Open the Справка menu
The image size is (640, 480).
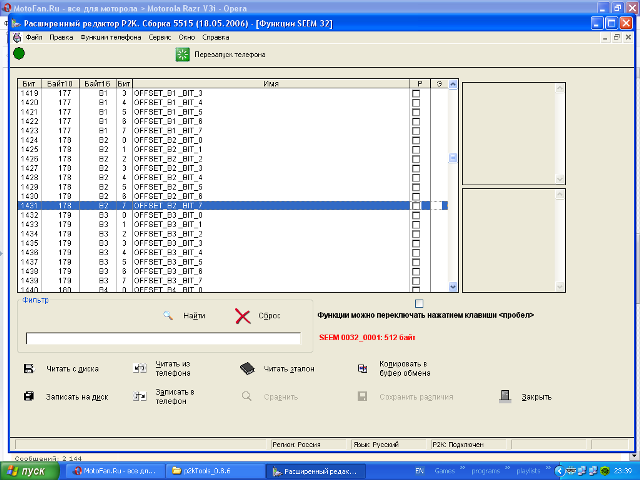pos(216,38)
